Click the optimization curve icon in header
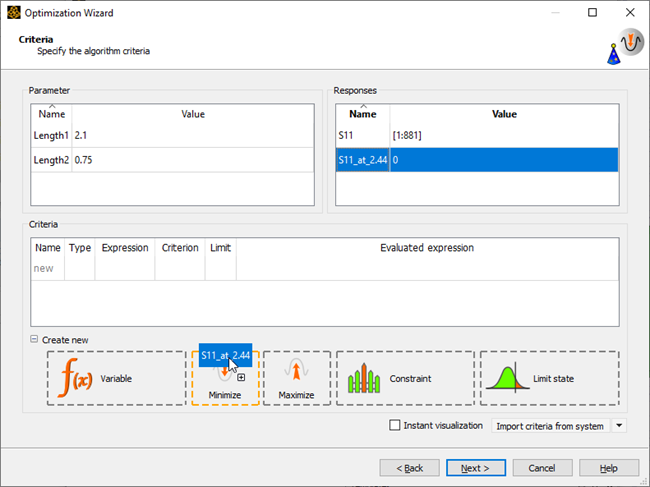The image size is (650, 487). pyautogui.click(x=631, y=42)
